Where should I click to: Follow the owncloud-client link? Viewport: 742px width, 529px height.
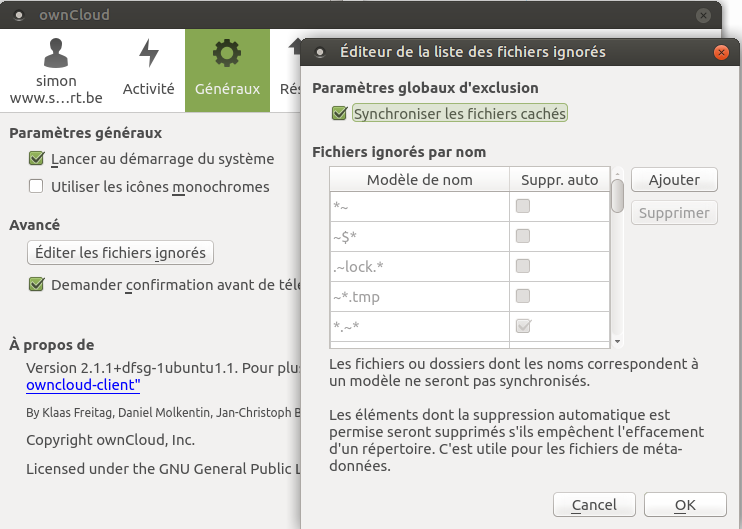(83, 385)
